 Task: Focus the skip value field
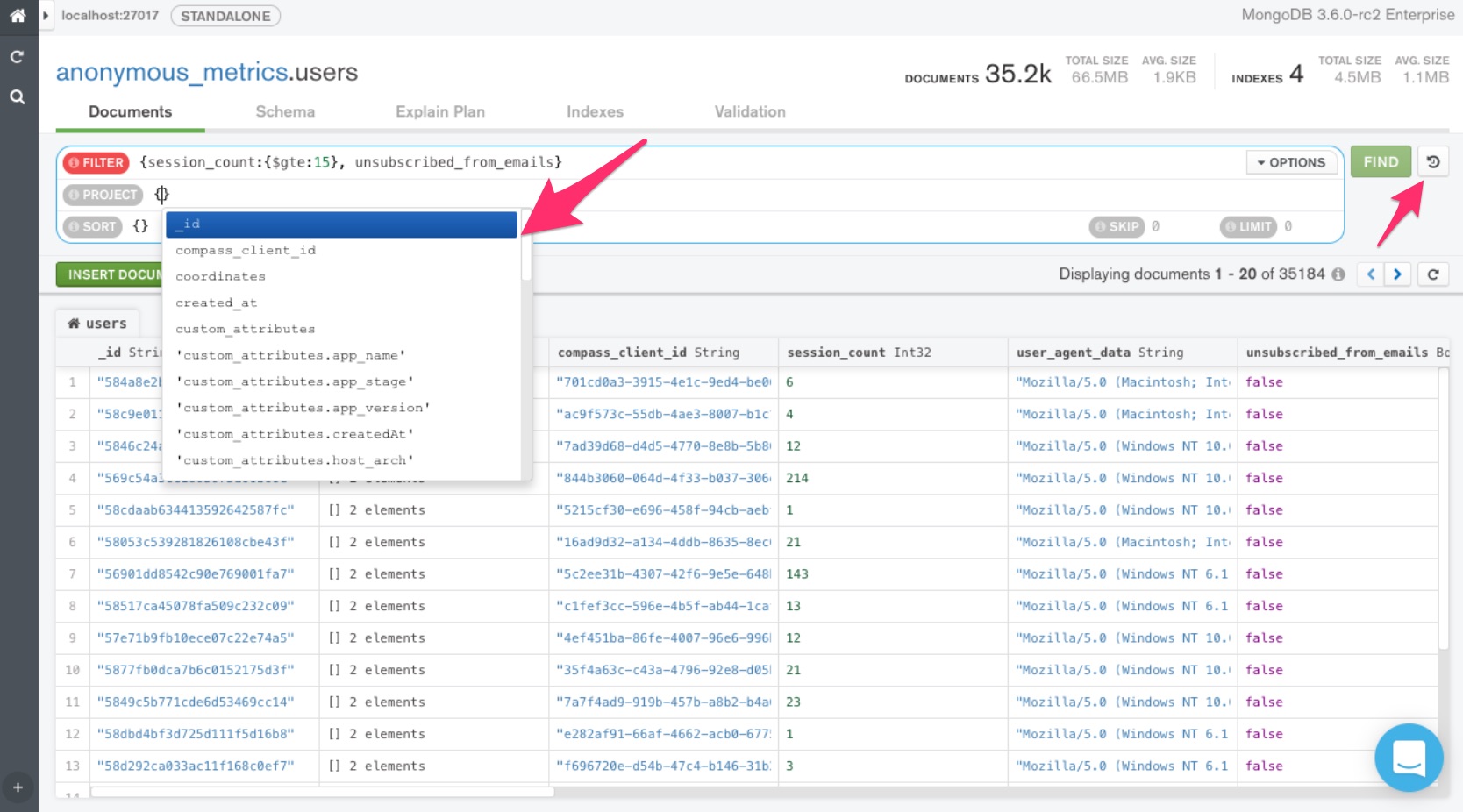pyautogui.click(x=1180, y=226)
